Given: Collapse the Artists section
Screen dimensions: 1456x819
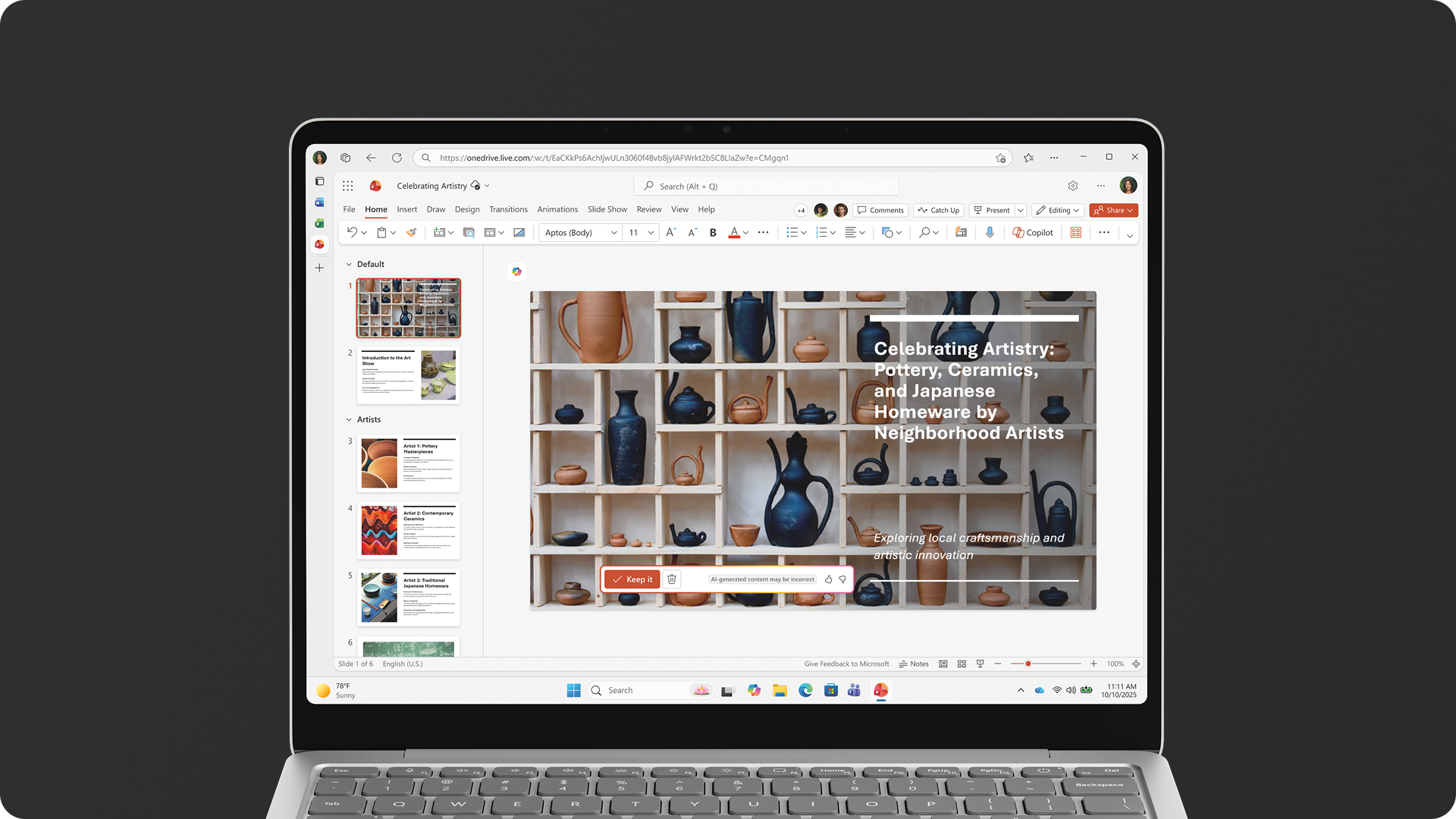Looking at the screenshot, I should click(349, 419).
